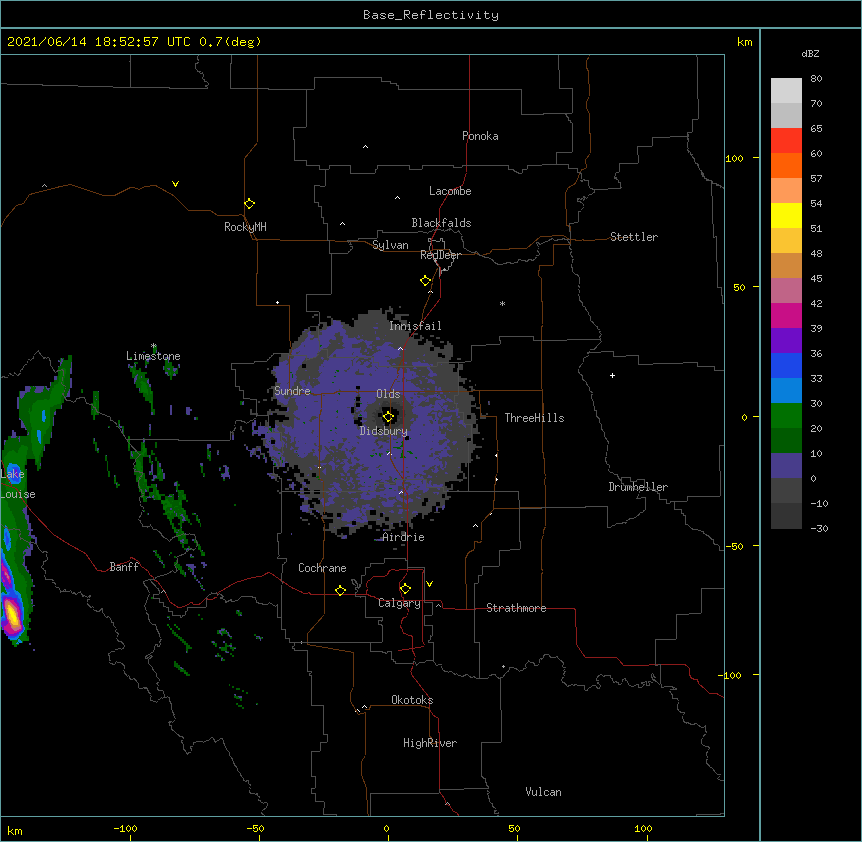The width and height of the screenshot is (862, 842).
Task: Click the RedDeer city label
Action: click(440, 255)
